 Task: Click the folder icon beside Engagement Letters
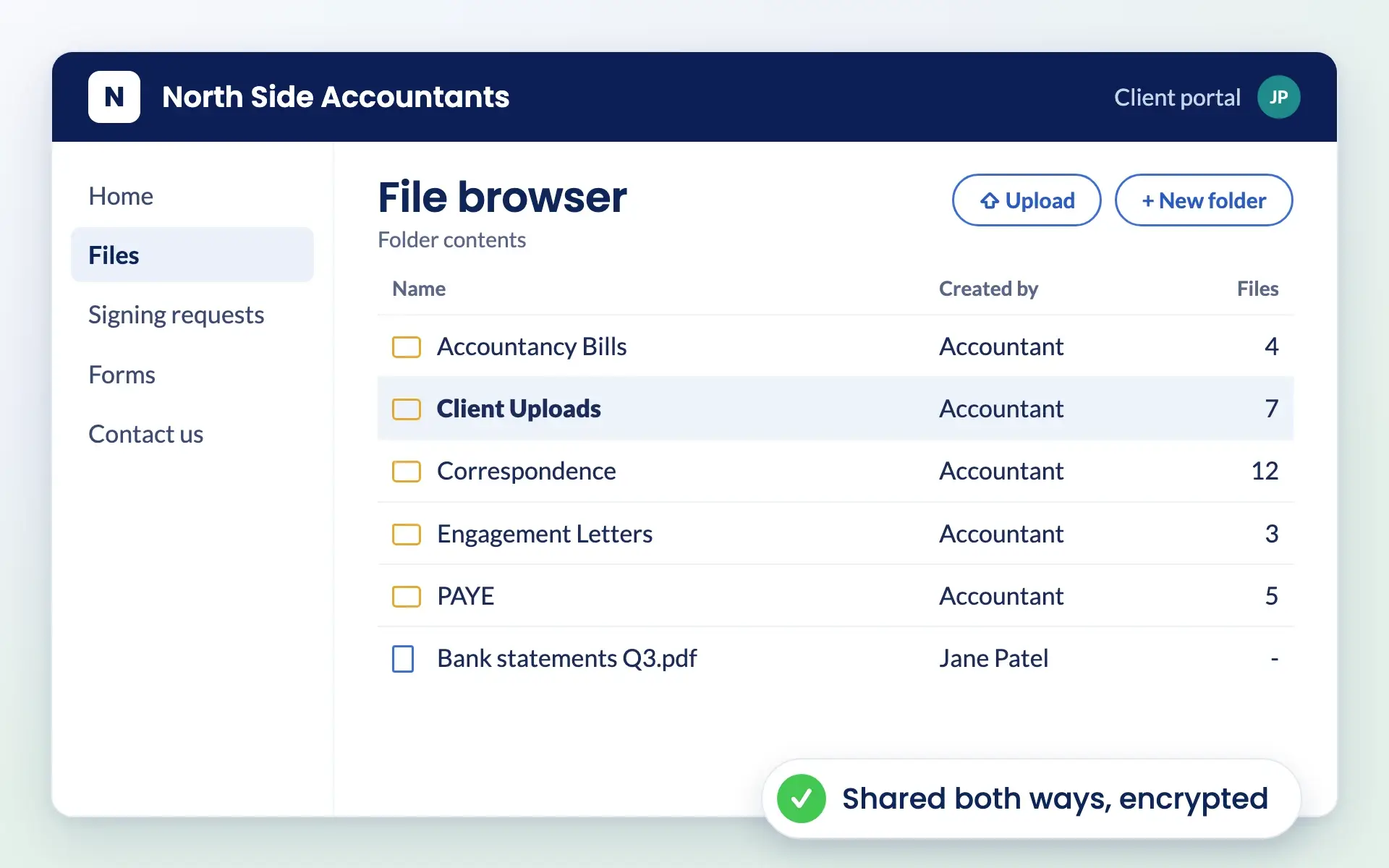(407, 535)
